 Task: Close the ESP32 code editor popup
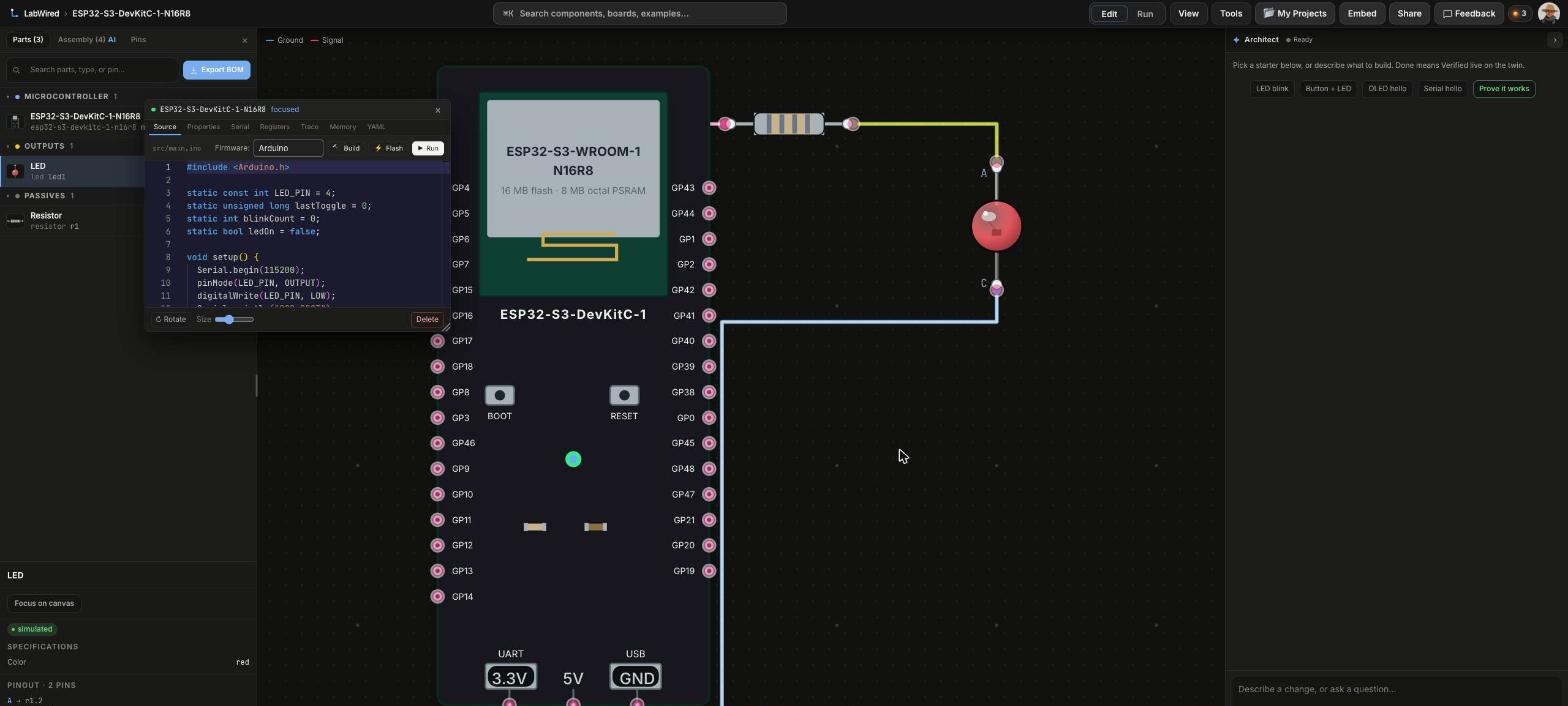click(437, 110)
